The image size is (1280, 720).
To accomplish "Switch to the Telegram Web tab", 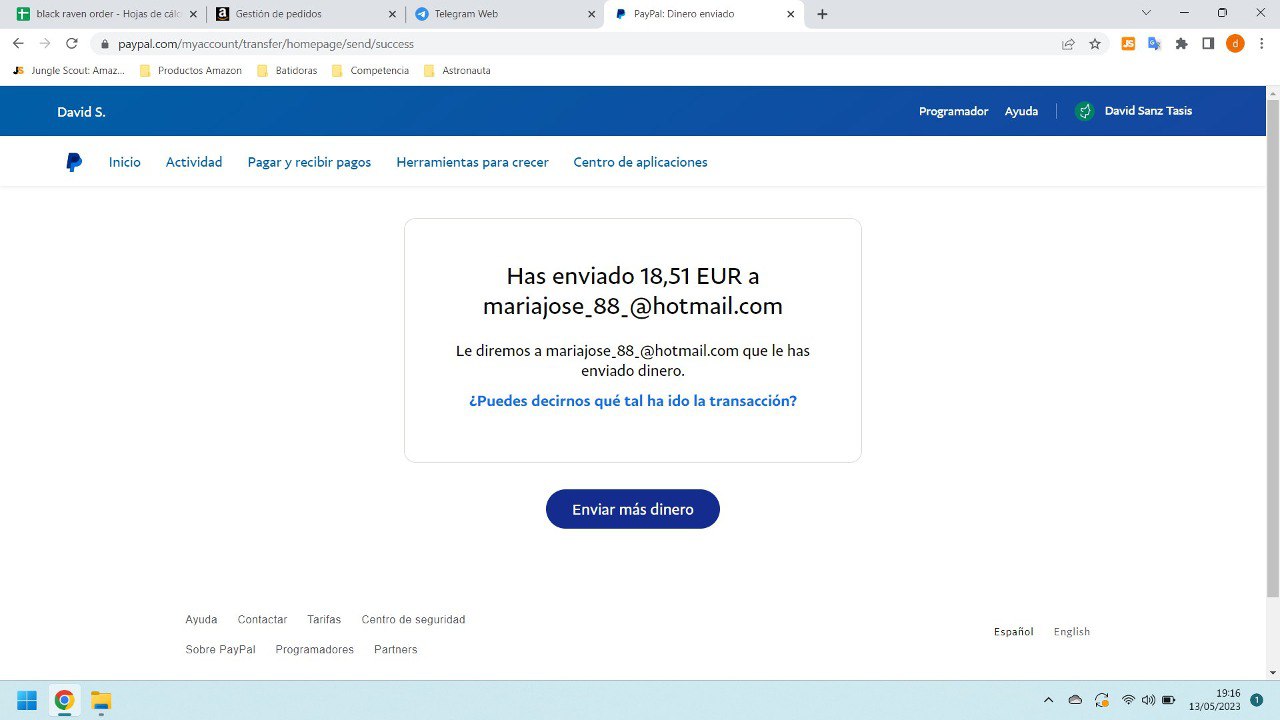I will coord(495,14).
